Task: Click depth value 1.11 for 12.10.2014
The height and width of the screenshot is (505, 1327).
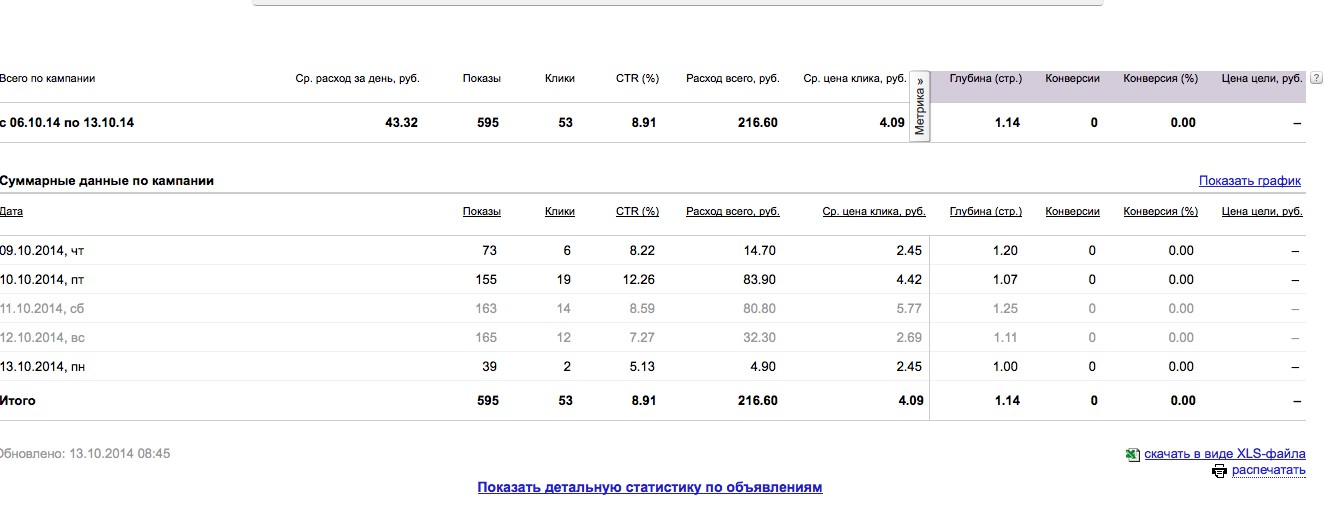Action: coord(1006,338)
